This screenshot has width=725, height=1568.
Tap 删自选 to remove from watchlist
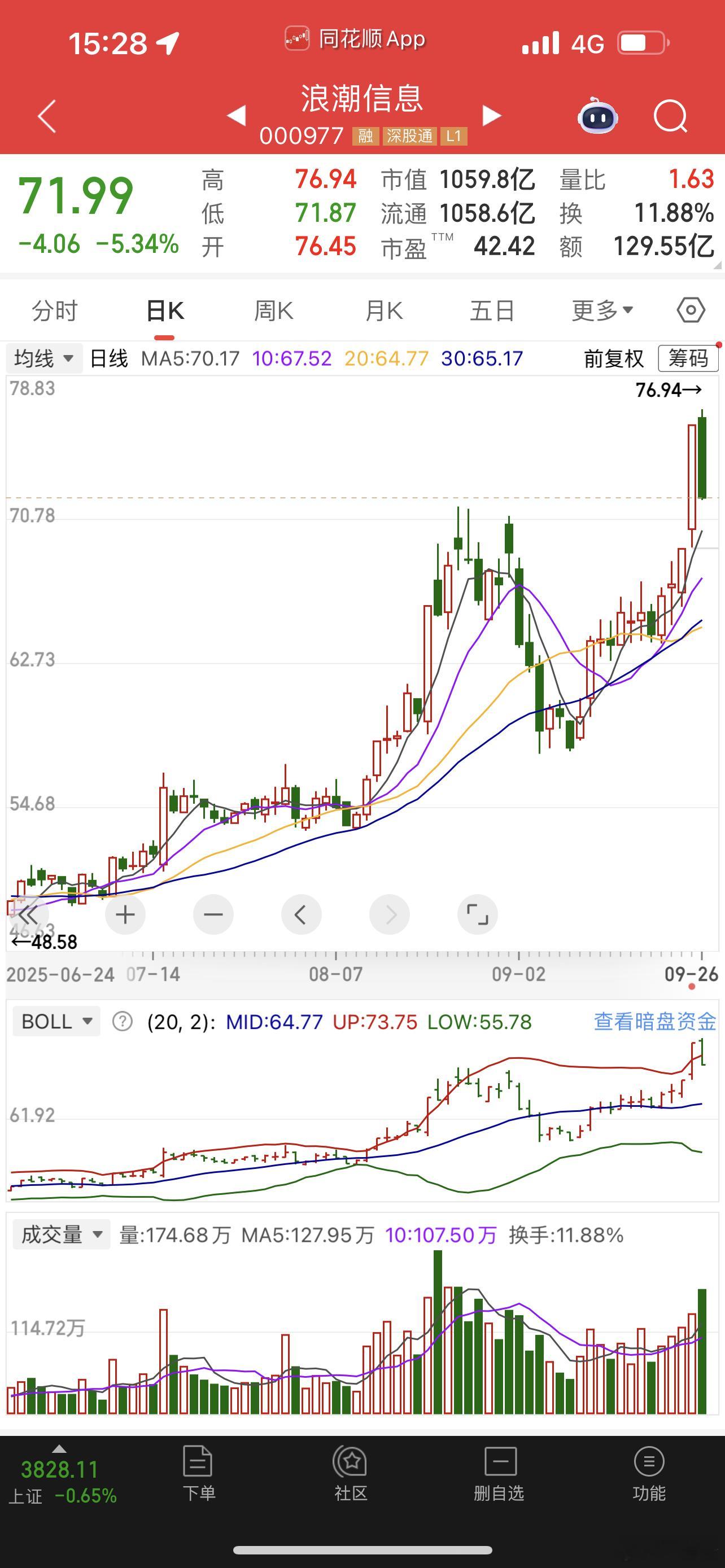[x=499, y=1474]
